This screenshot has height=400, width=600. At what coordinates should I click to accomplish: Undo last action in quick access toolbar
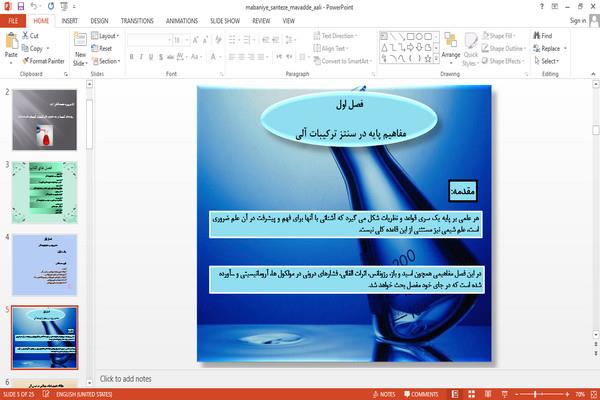tap(34, 6)
